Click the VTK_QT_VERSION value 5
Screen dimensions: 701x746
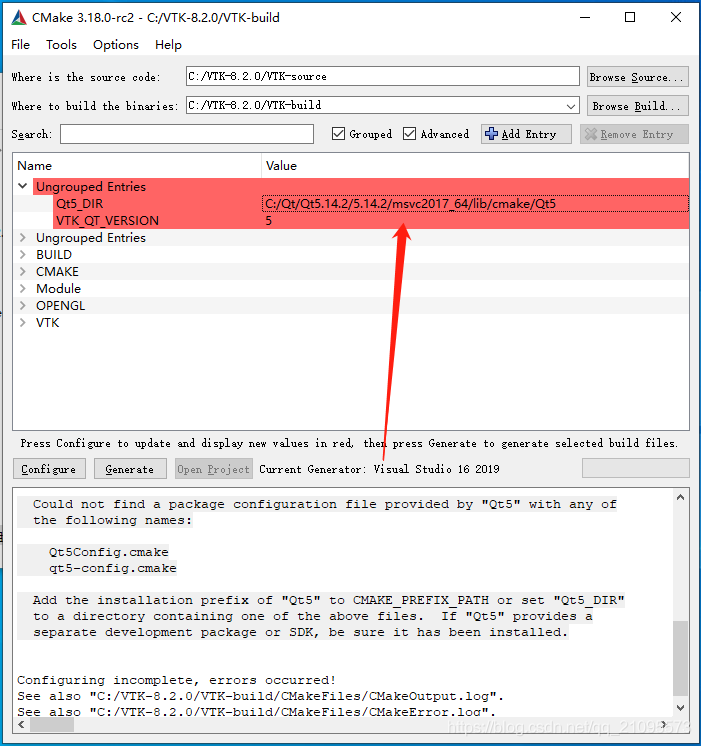[x=268, y=221]
